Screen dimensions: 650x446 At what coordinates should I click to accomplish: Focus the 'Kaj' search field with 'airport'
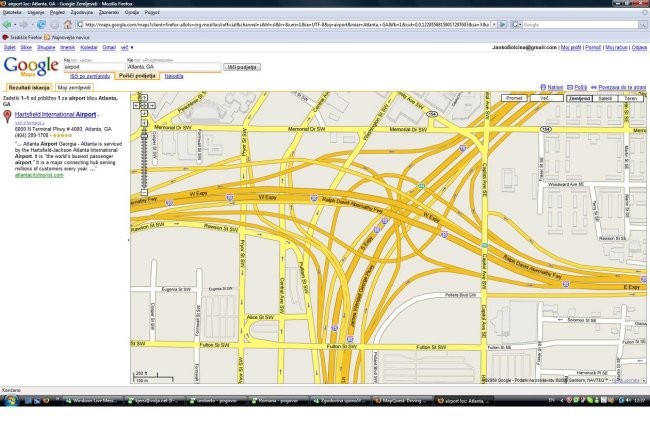pos(94,67)
